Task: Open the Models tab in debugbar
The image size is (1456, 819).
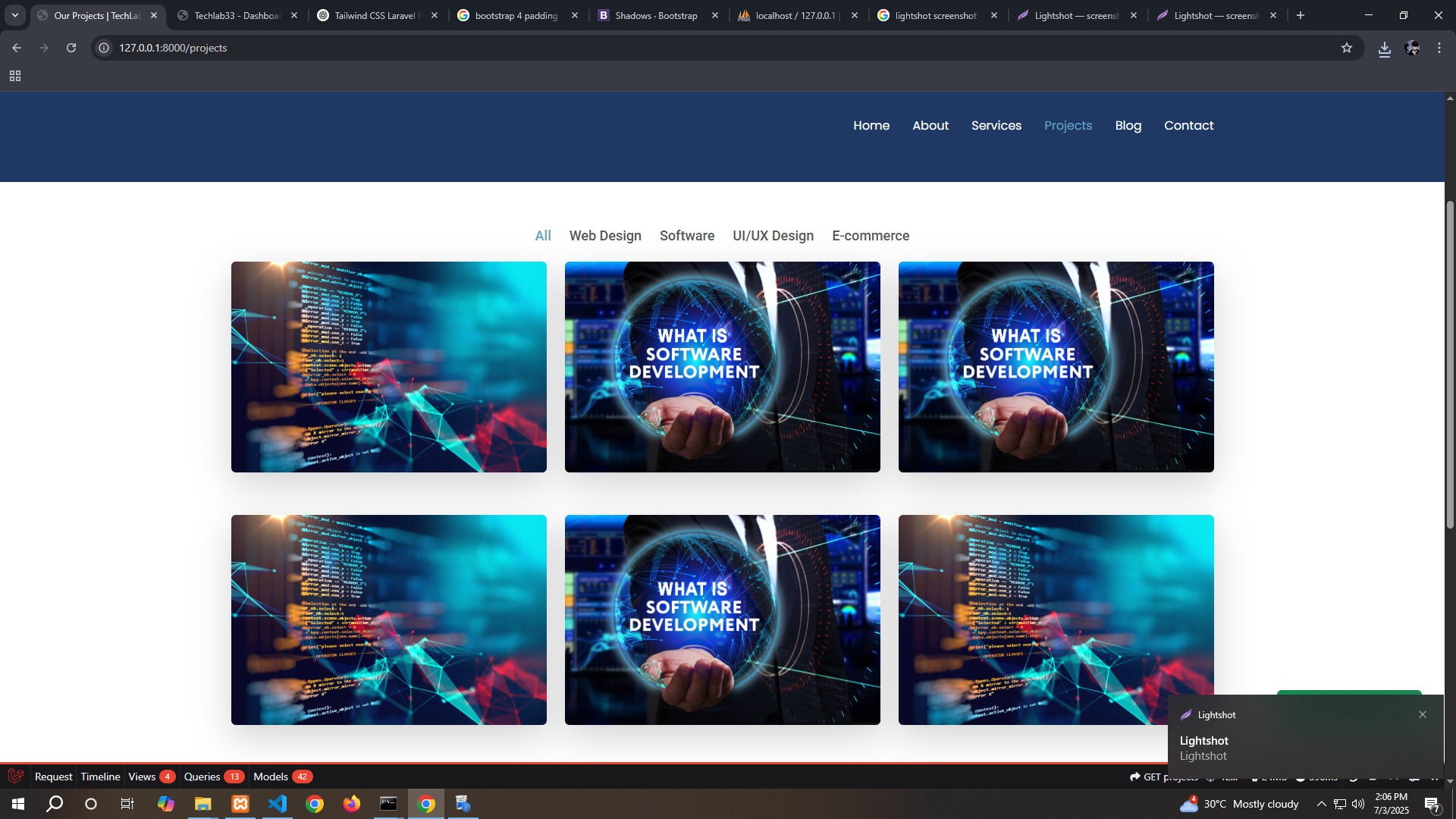Action: [x=271, y=777]
